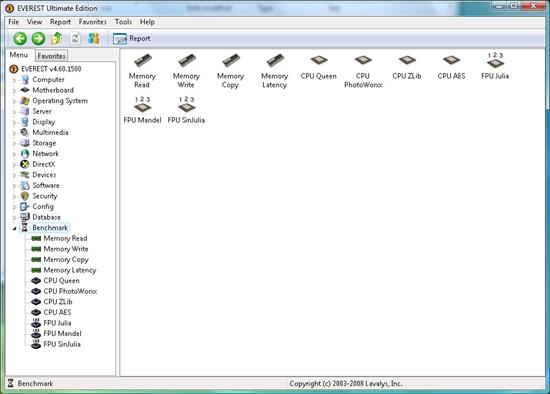Open FPU Mandel icon in right pane
Image resolution: width=550 pixels, height=394 pixels.
(142, 110)
